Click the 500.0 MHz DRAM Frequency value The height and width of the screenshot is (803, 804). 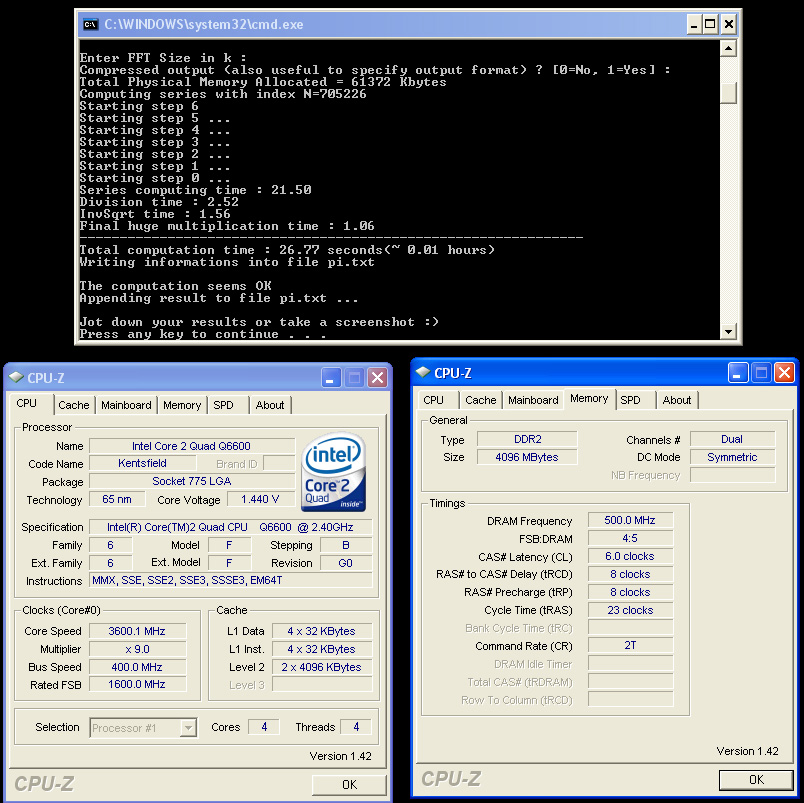(x=630, y=520)
